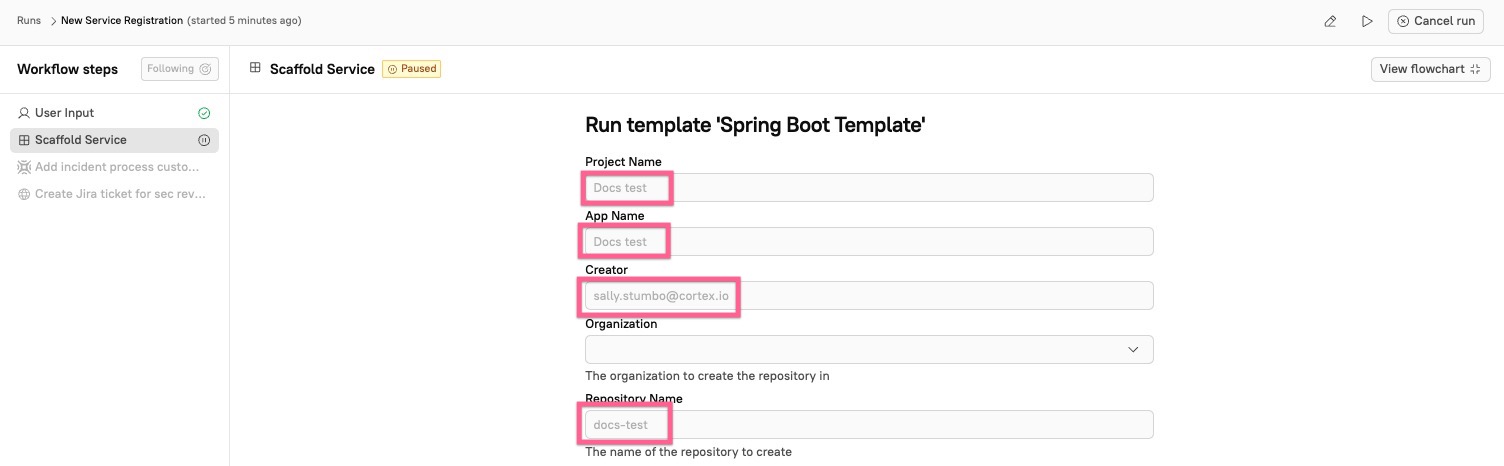Open the View flowchart button

click(1430, 69)
